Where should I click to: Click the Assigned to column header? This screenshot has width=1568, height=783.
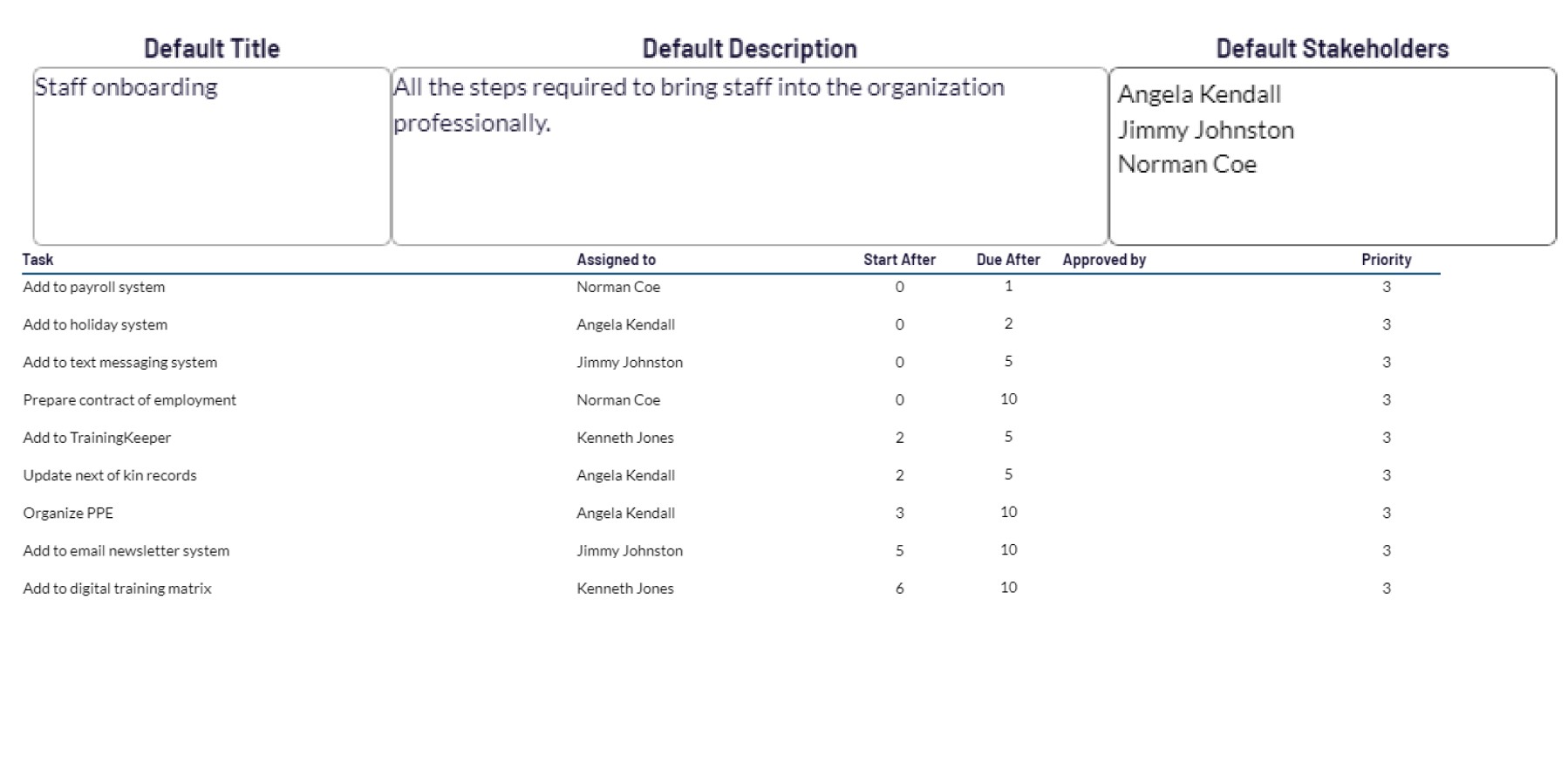tap(616, 260)
